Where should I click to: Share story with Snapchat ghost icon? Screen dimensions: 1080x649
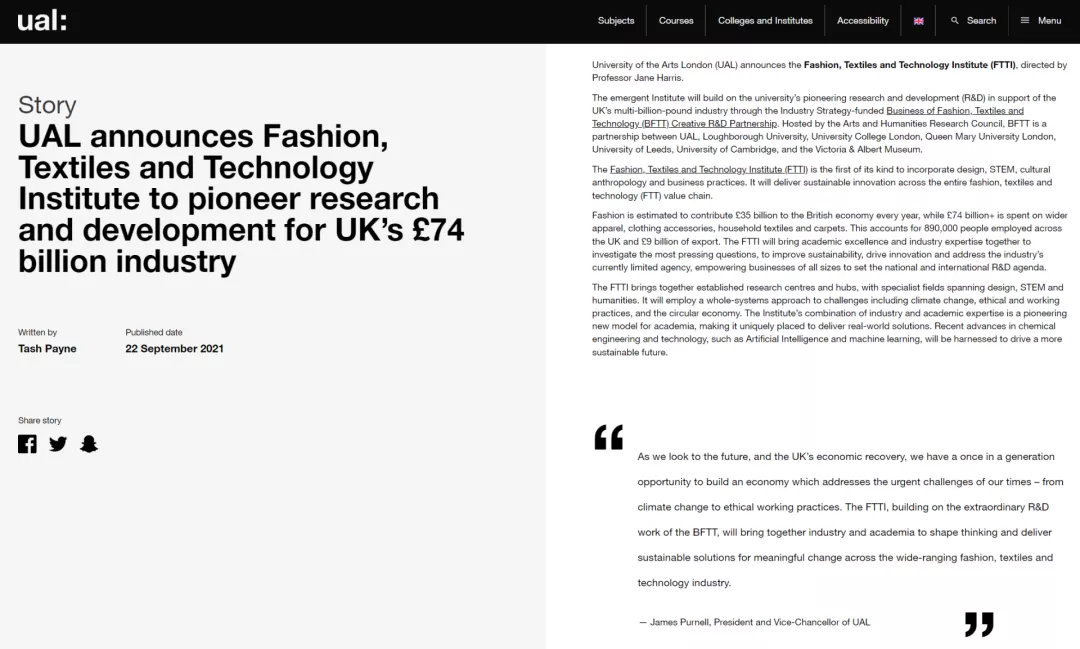(89, 444)
